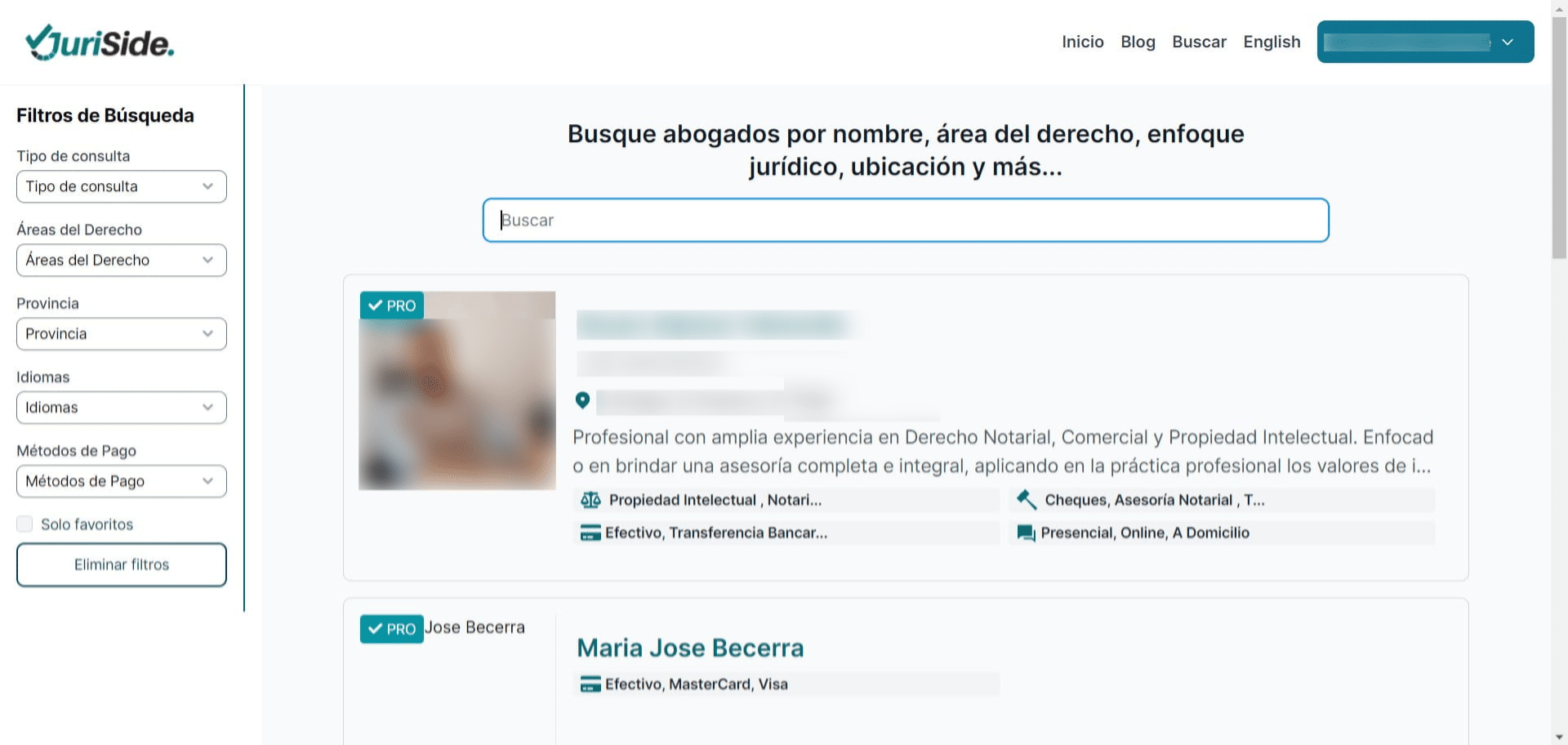
Task: Go to the Blog menu item
Action: (1138, 42)
